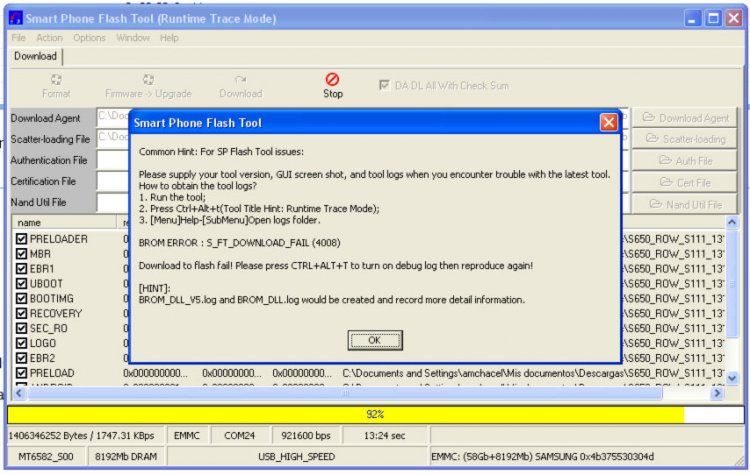Click the Scatter-loading File label
This screenshot has height=475, width=750.
50,139
